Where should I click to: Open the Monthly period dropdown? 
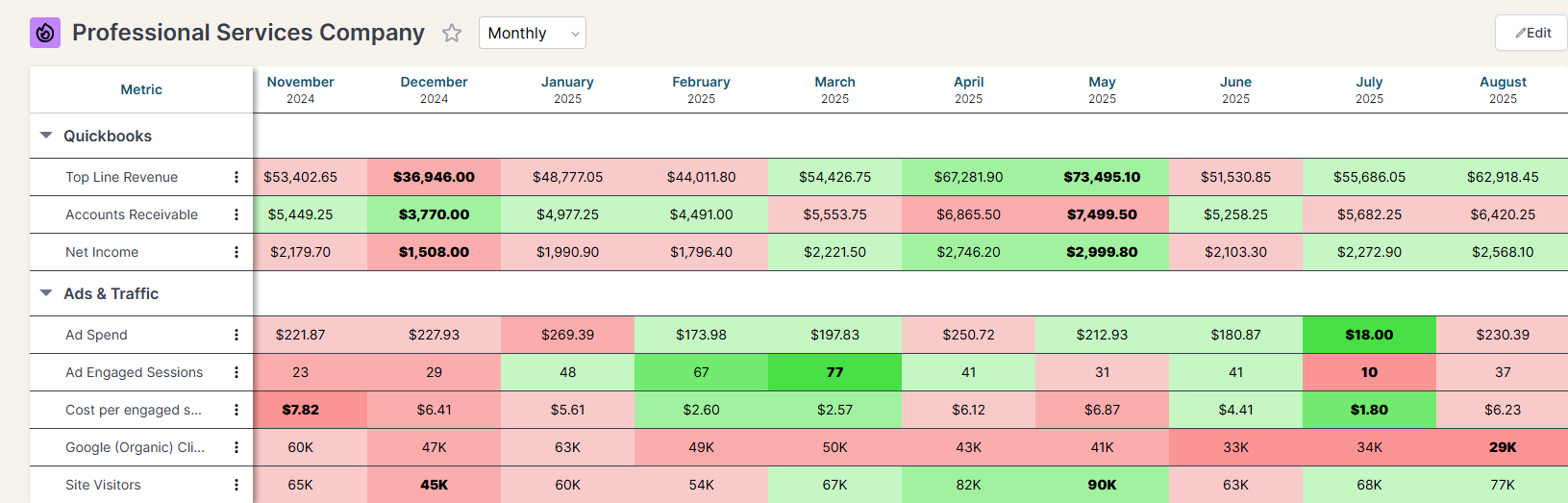532,33
